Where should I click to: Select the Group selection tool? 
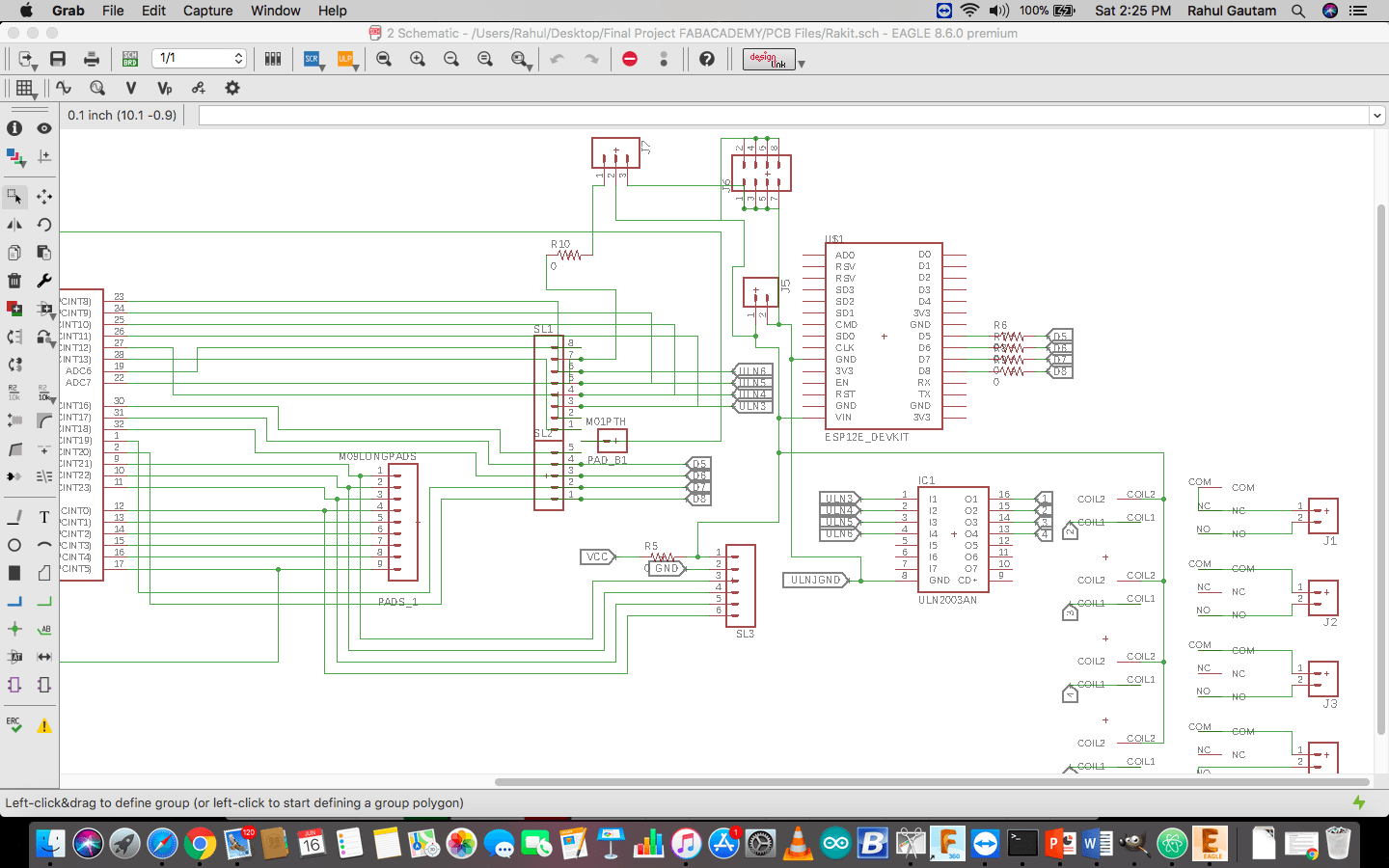click(14, 197)
